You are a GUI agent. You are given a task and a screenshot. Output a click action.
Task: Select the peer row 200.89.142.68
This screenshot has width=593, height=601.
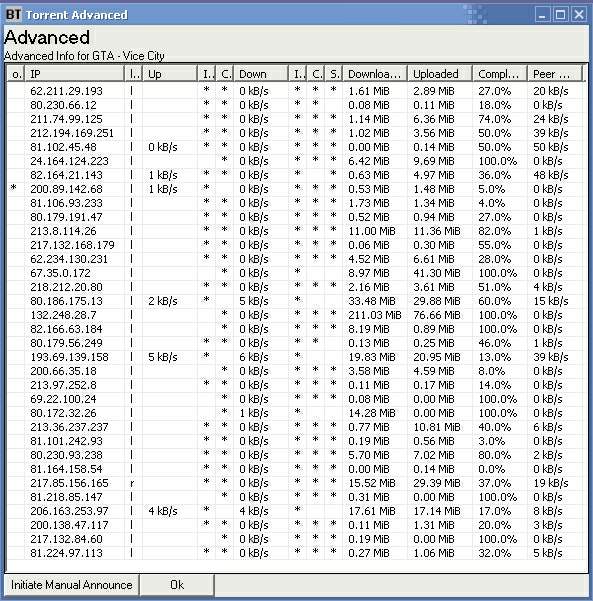(x=295, y=189)
